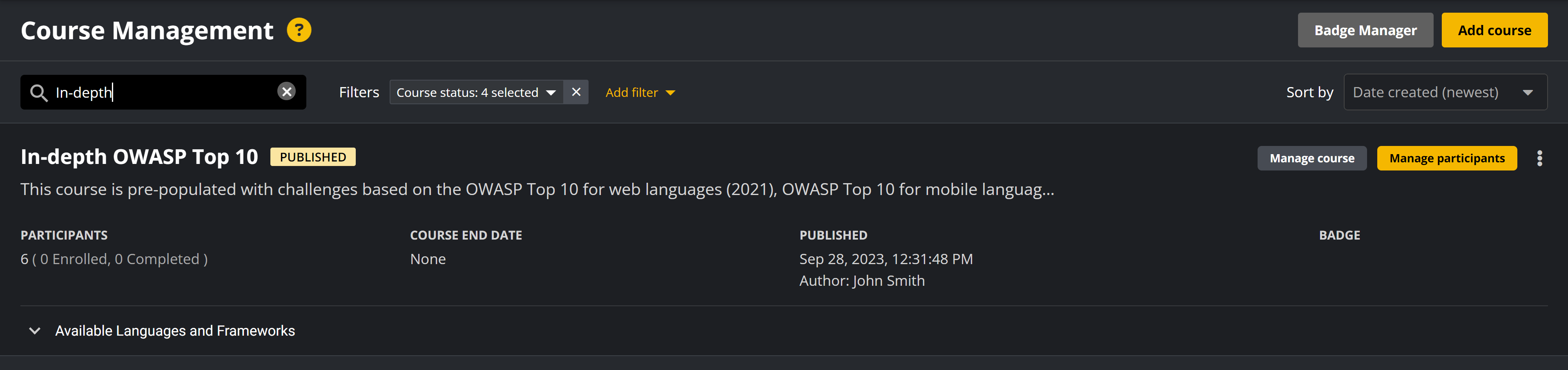Open the Course Management help icon

click(299, 30)
